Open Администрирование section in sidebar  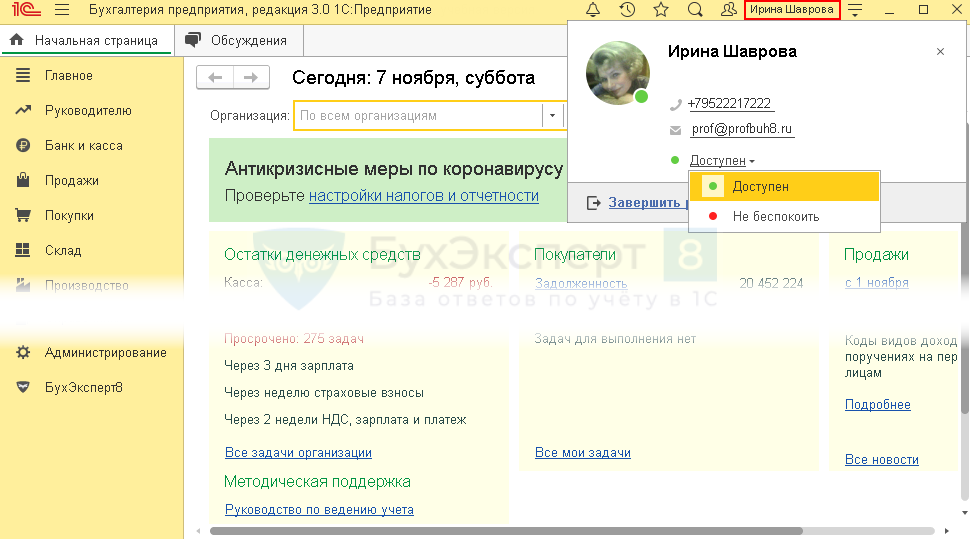[105, 353]
